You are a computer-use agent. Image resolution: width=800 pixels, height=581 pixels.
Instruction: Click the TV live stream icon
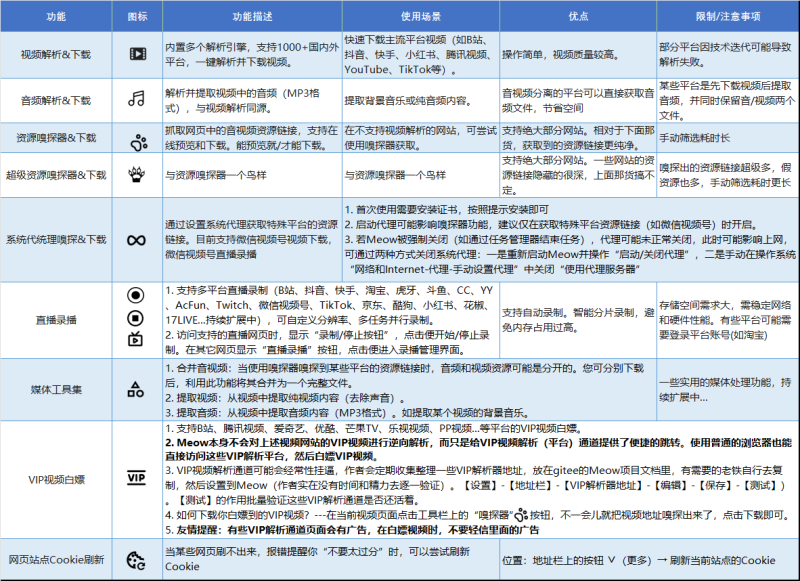coord(135,341)
